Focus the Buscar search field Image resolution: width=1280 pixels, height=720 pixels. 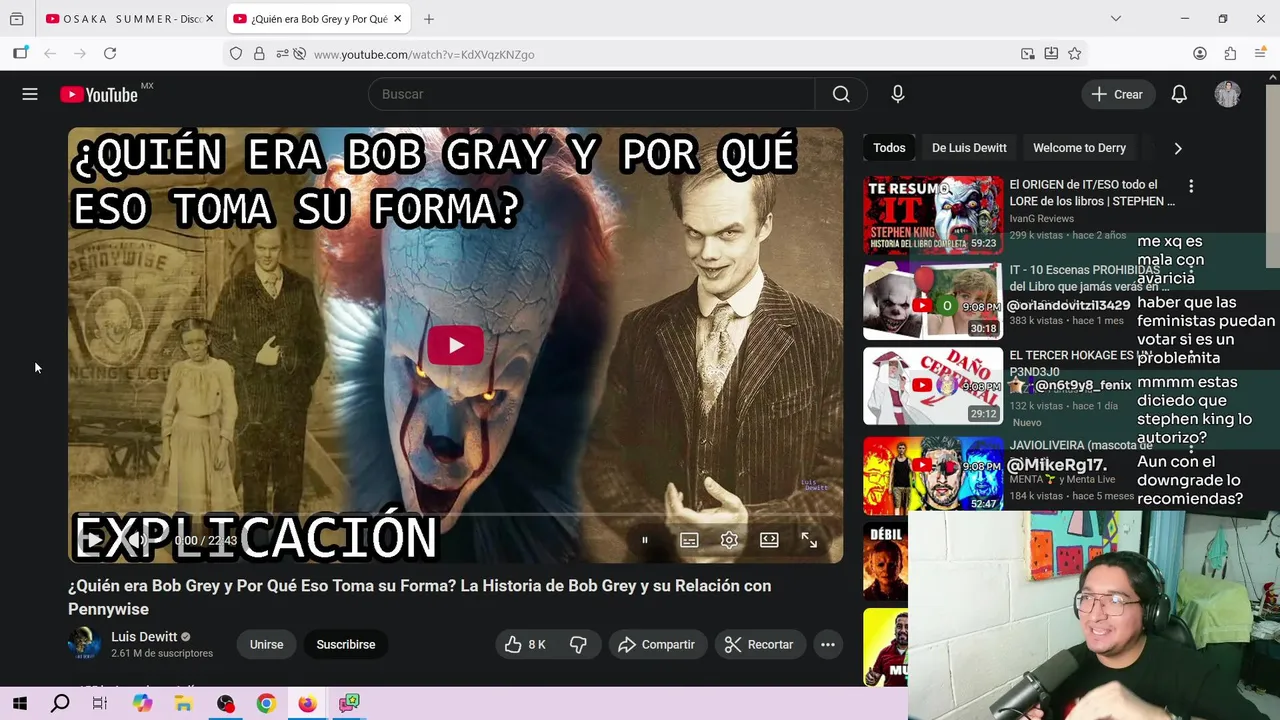pyautogui.click(x=592, y=94)
